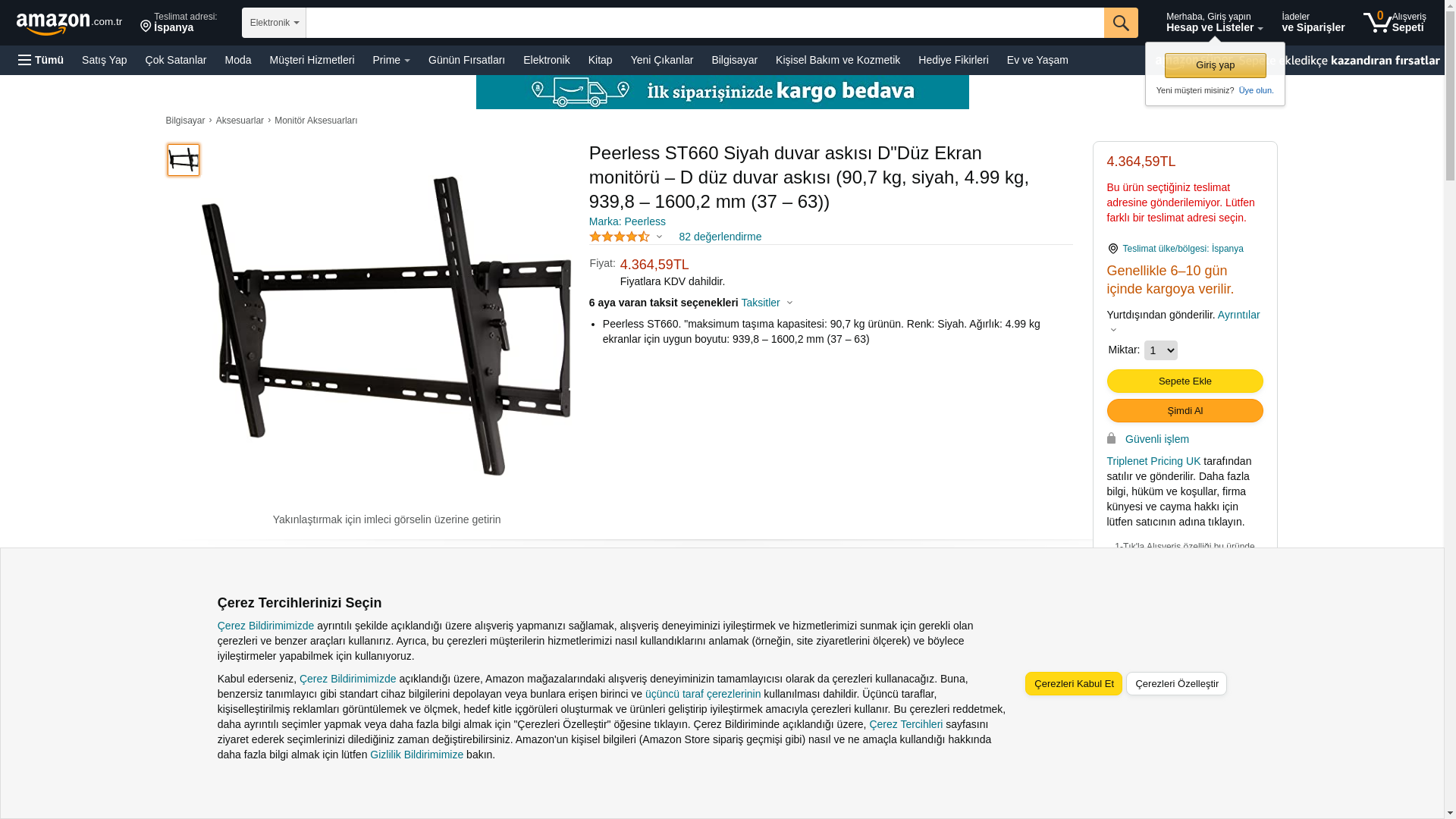1456x819 pixels.
Task: Accept cookies with Çerezleri Kabul Et
Action: click(1073, 683)
